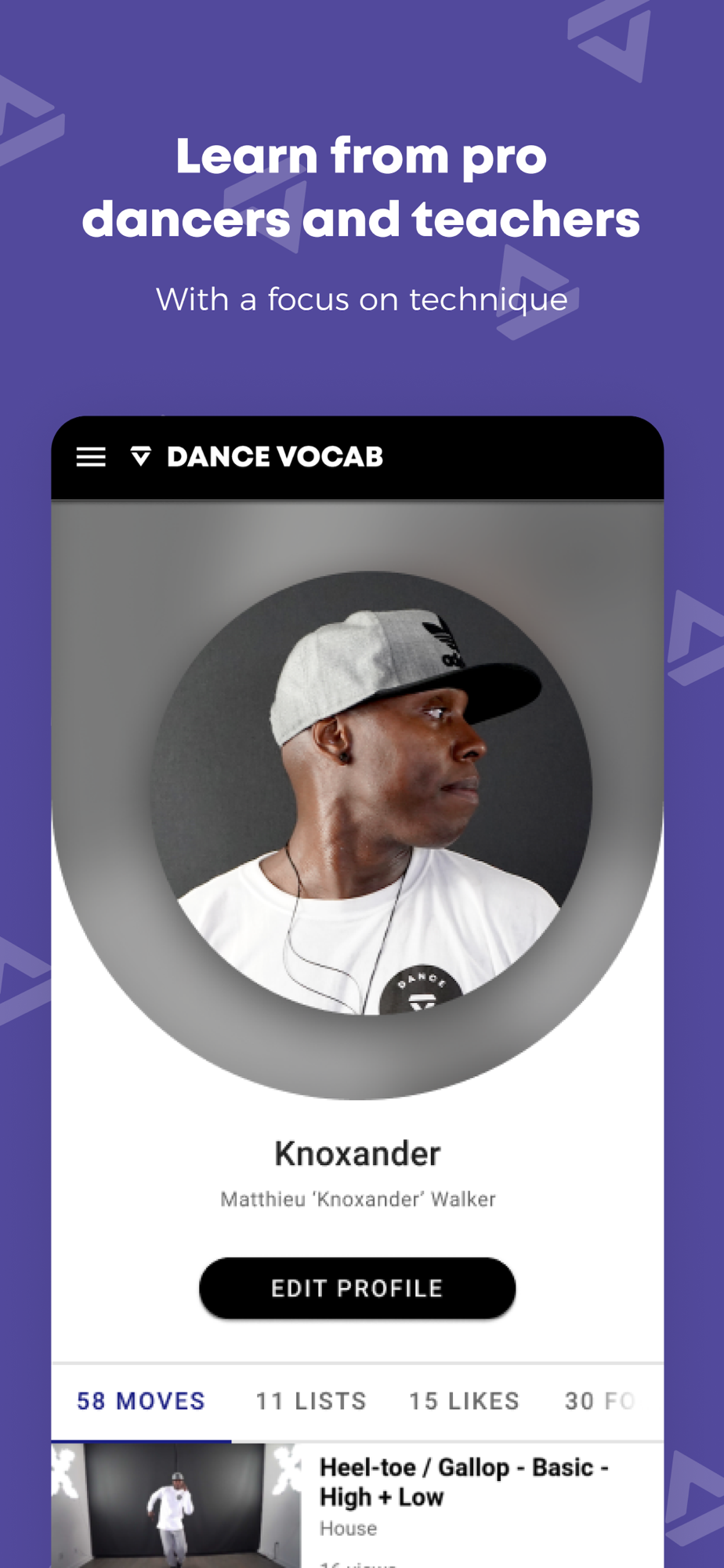Open the hamburger navigation menu
Screen dimensions: 724x1568
(91, 457)
